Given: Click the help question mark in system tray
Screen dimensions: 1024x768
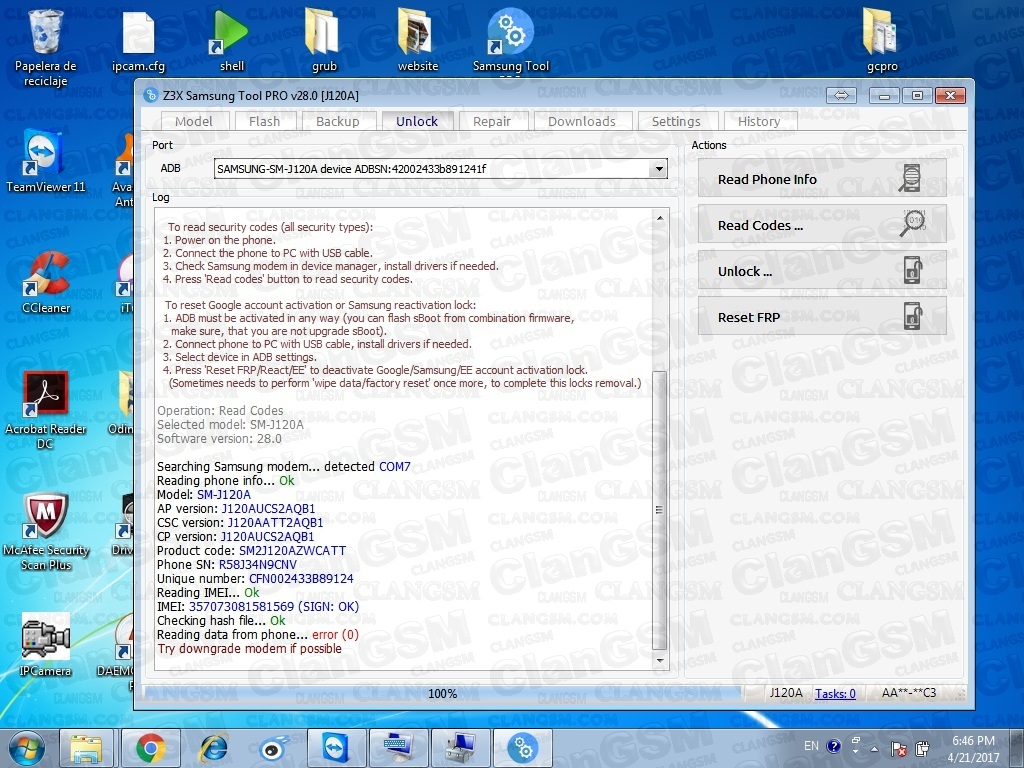Looking at the screenshot, I should 833,746.
